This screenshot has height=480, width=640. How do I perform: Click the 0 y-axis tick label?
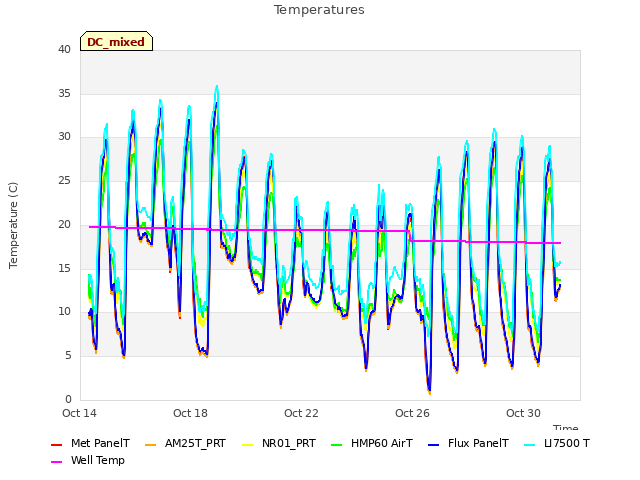(68, 399)
